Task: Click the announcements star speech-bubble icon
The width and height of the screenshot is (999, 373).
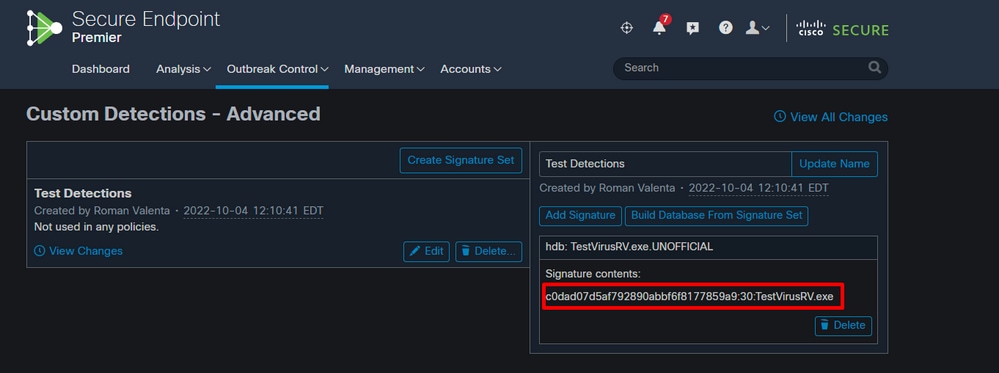Action: pyautogui.click(x=693, y=28)
